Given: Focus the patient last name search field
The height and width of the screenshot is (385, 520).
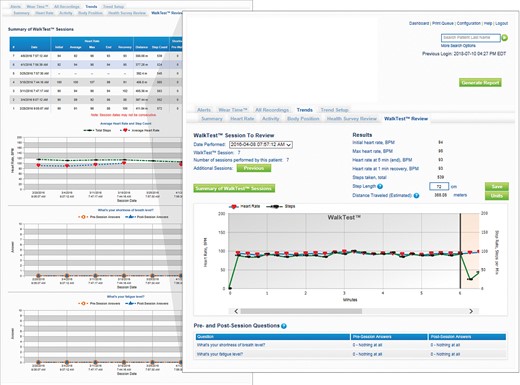Looking at the screenshot, I should [471, 38].
